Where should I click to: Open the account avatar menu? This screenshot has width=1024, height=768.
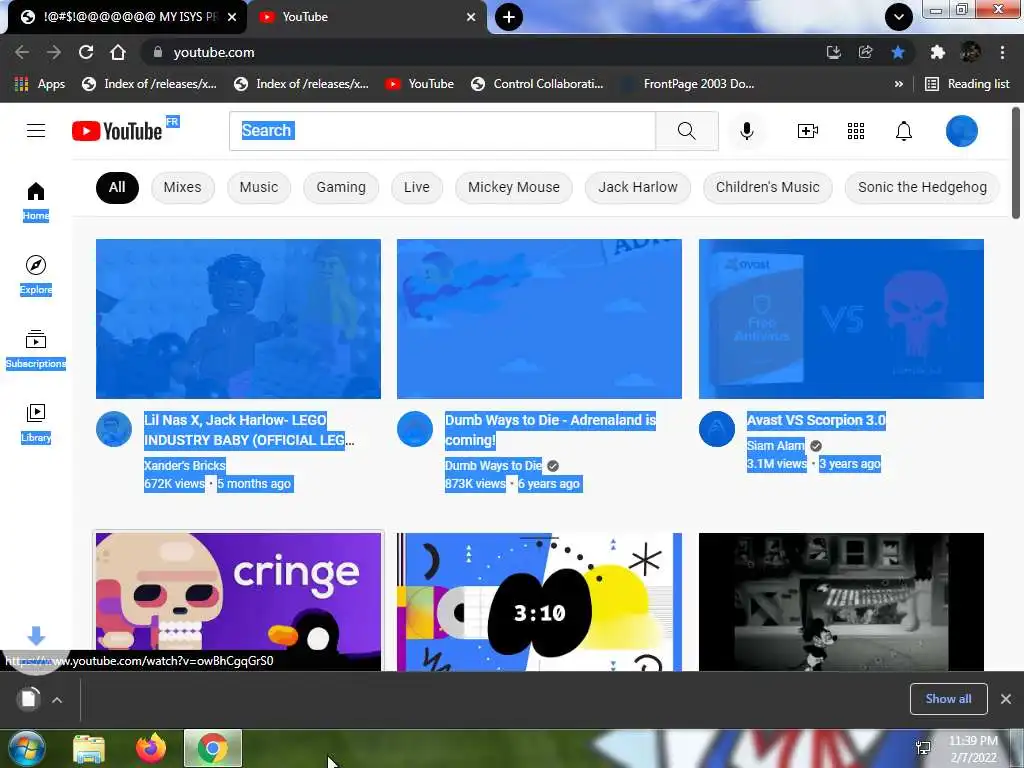tap(961, 131)
